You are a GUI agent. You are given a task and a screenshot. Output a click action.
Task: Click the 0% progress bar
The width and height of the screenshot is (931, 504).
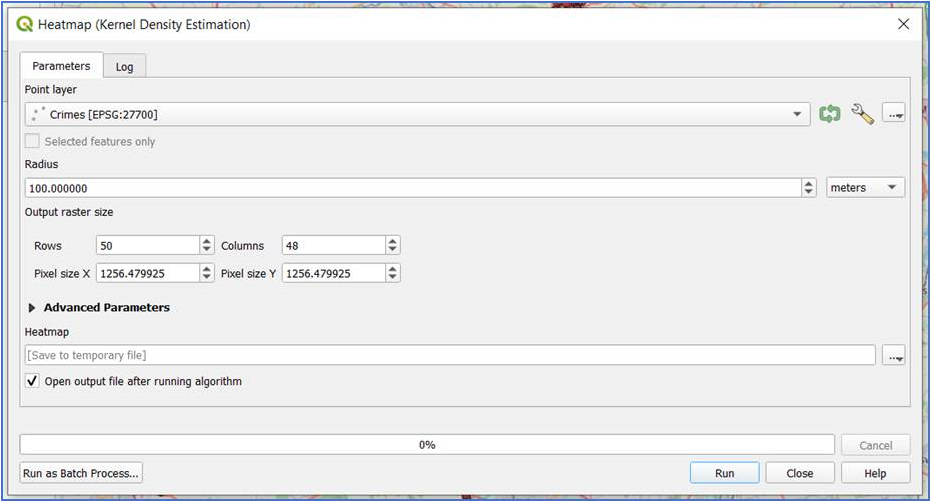click(x=427, y=445)
